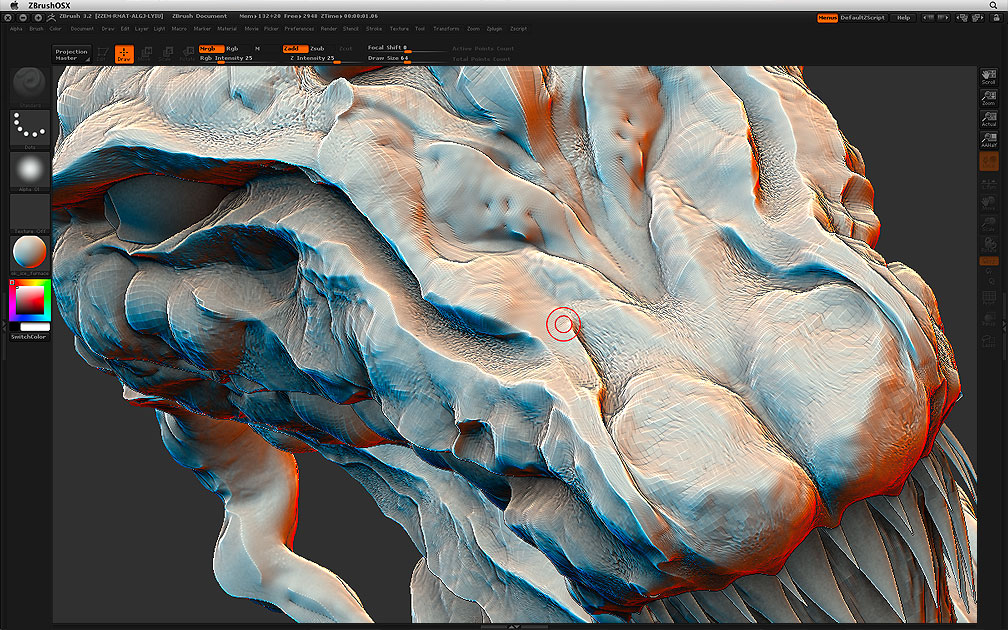Click the PolyF wireframe icon
This screenshot has height=630, width=1008.
989,298
